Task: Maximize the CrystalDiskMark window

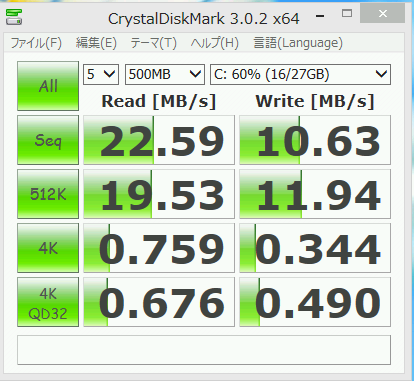Action: [347, 13]
